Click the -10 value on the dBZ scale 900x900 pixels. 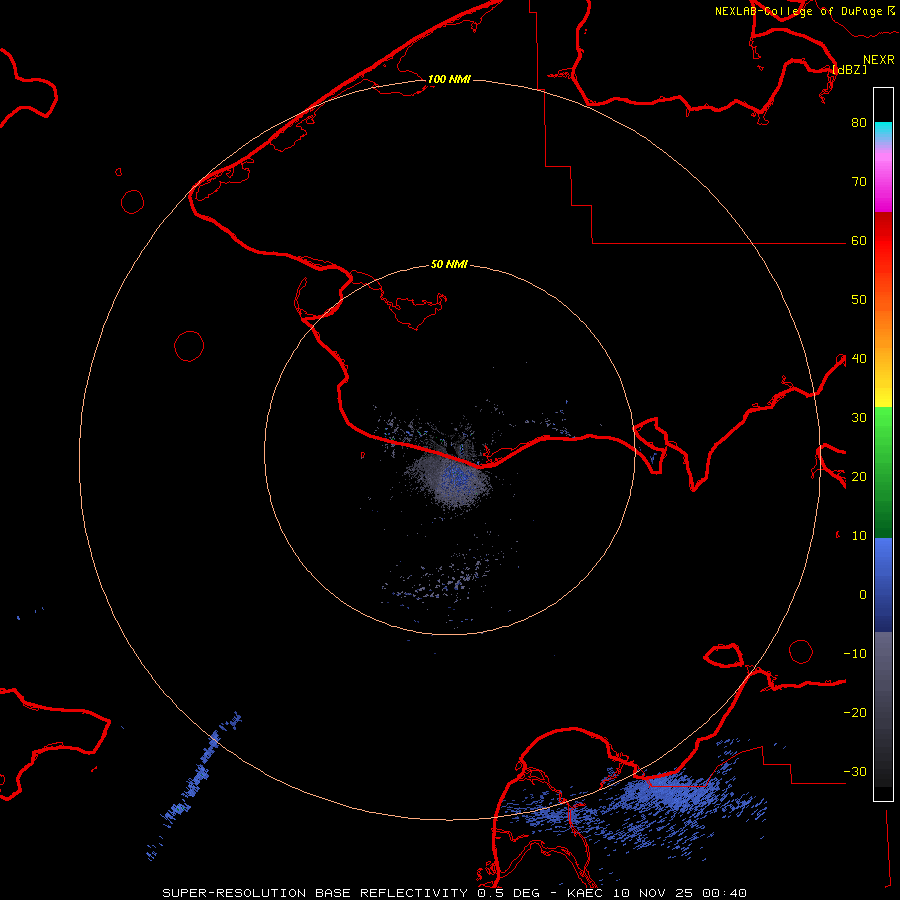[x=855, y=654]
